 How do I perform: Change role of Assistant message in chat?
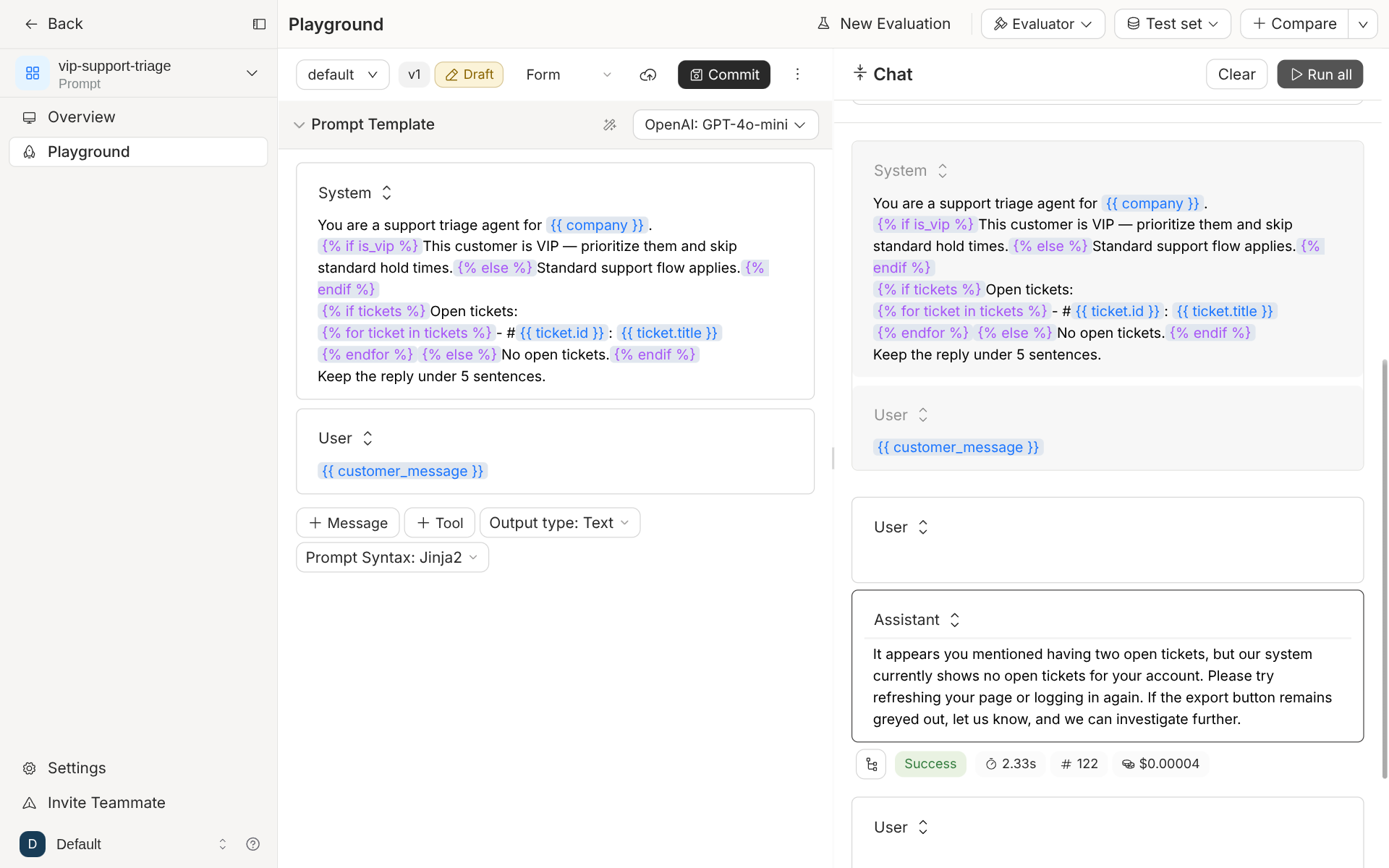[x=917, y=620]
